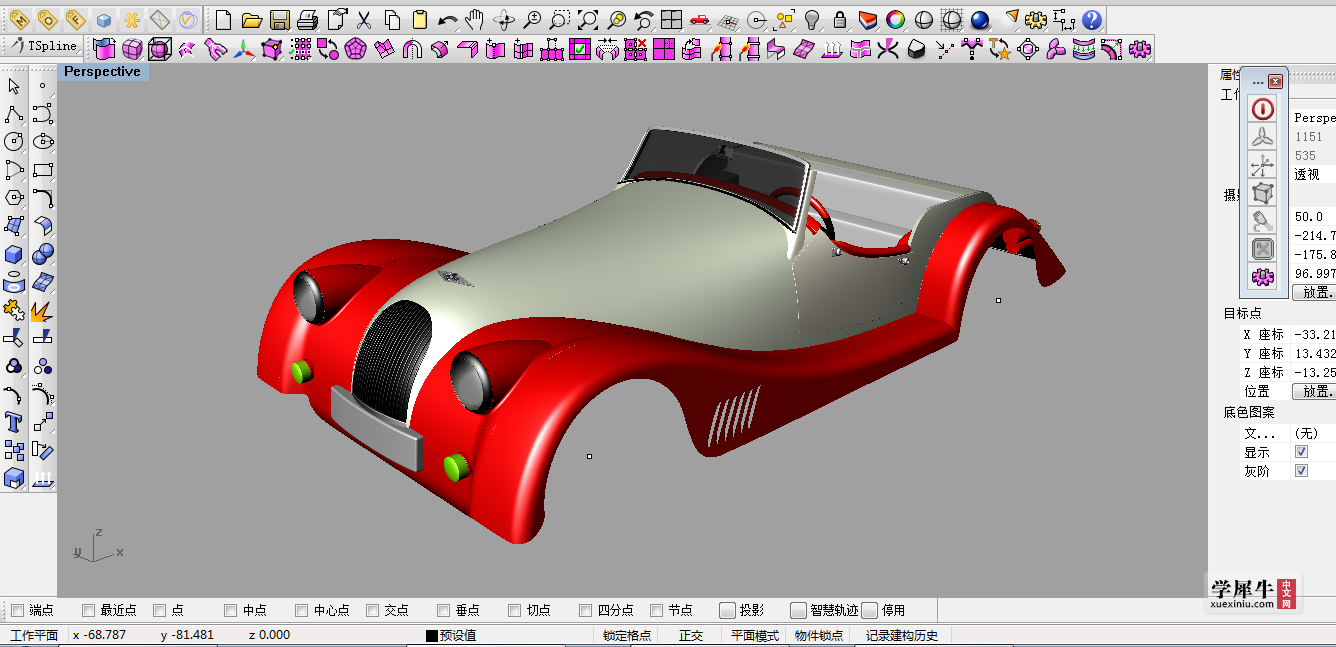
Task: Click the 预设值 layer swatch in status bar
Action: (432, 635)
